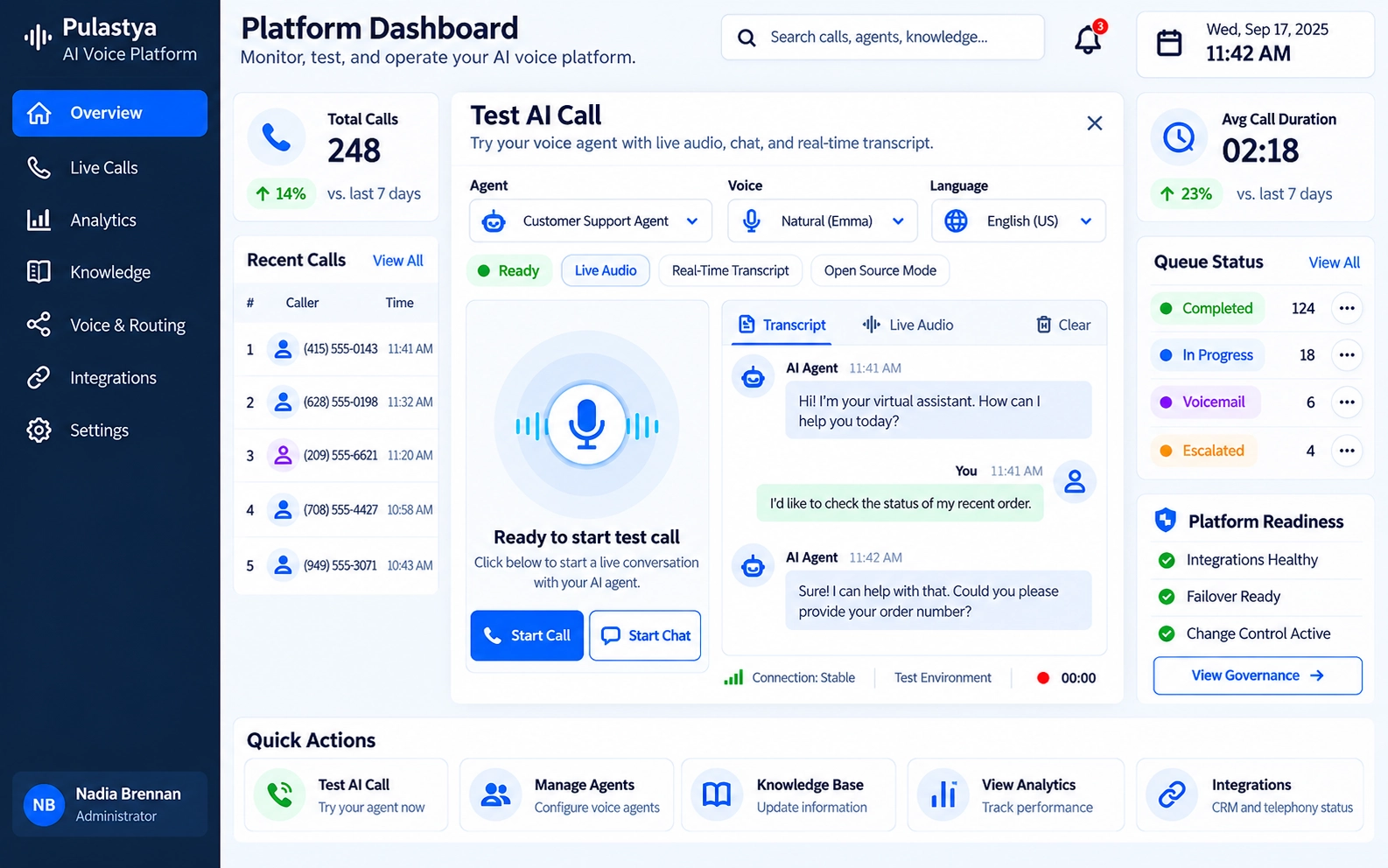
Task: Toggle the Live Audio mode chip
Action: coord(606,270)
